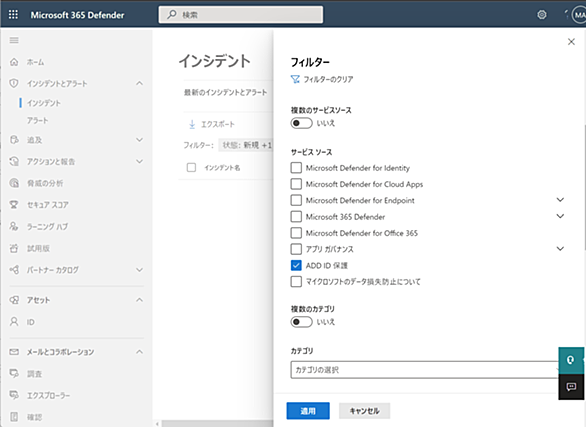Click the アセット icon
Viewport: 586px width, 427px height.
[14, 300]
